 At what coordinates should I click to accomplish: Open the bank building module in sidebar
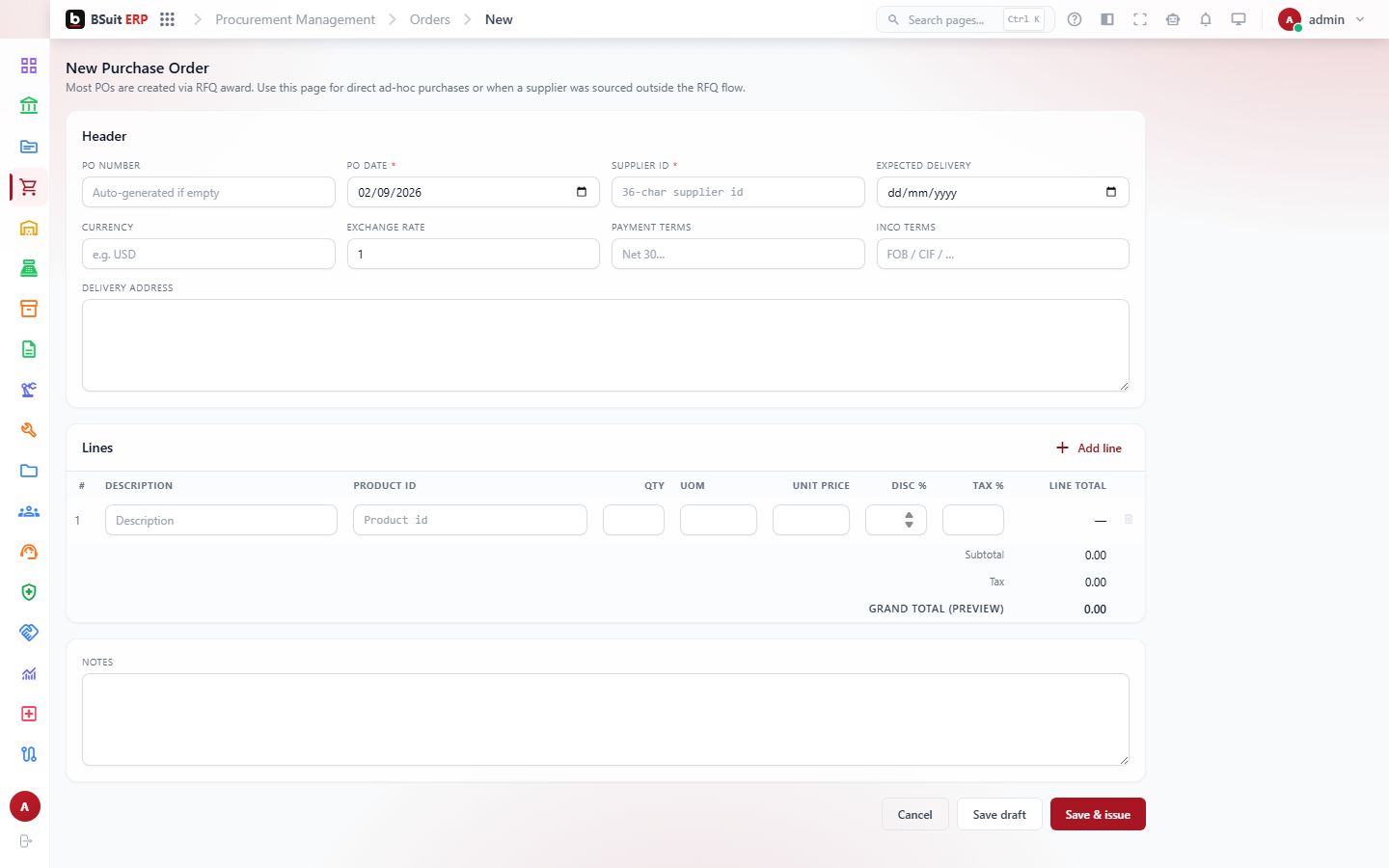tap(29, 106)
